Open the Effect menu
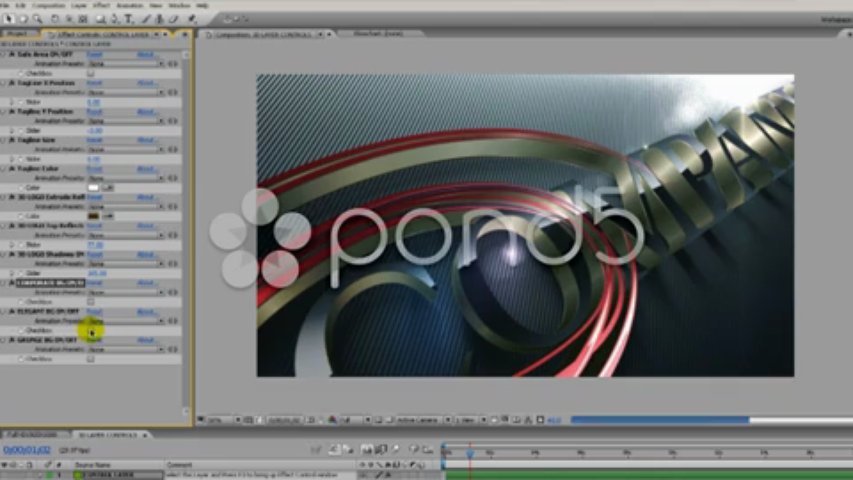This screenshot has height=480, width=853. point(101,5)
